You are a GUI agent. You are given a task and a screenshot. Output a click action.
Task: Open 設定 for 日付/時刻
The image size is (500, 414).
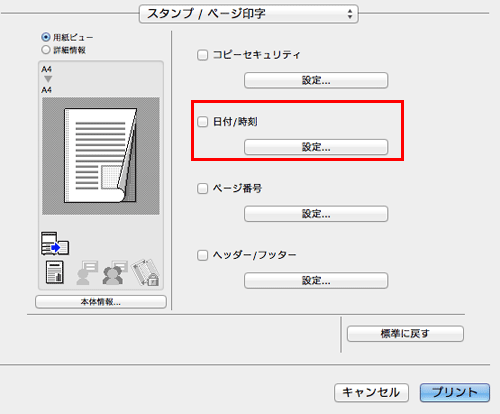(x=316, y=147)
